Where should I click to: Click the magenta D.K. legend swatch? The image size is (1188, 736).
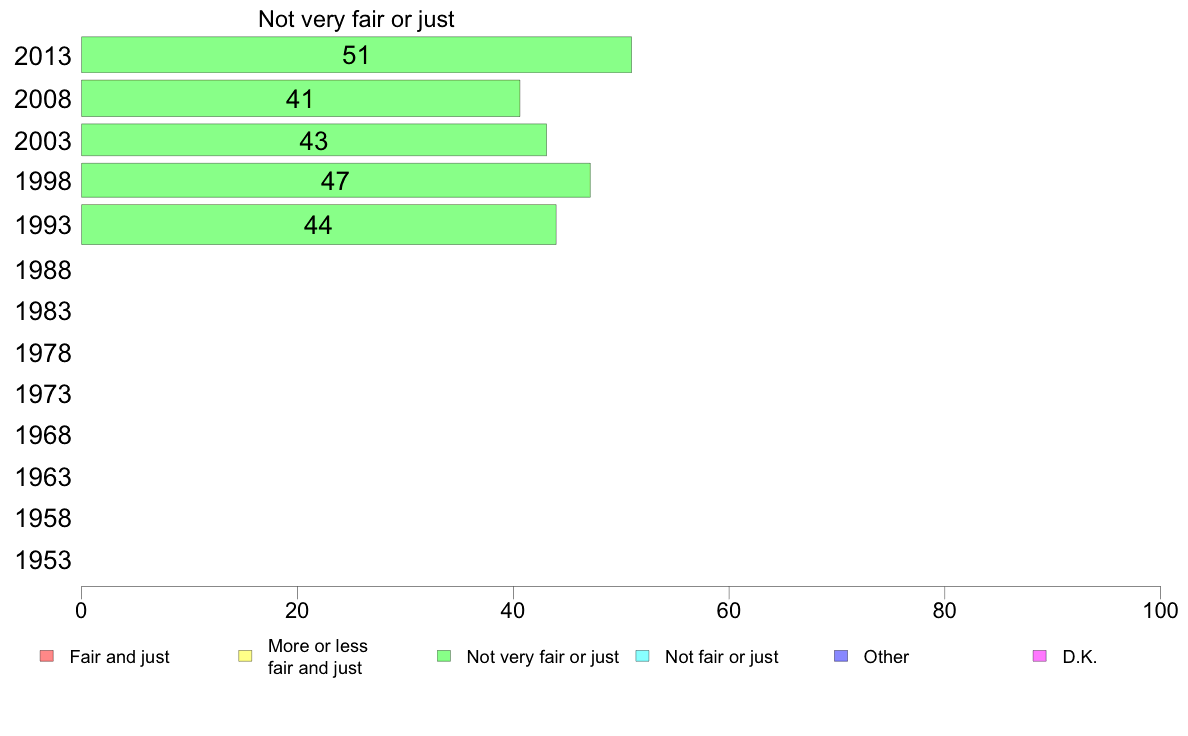[x=1040, y=656]
